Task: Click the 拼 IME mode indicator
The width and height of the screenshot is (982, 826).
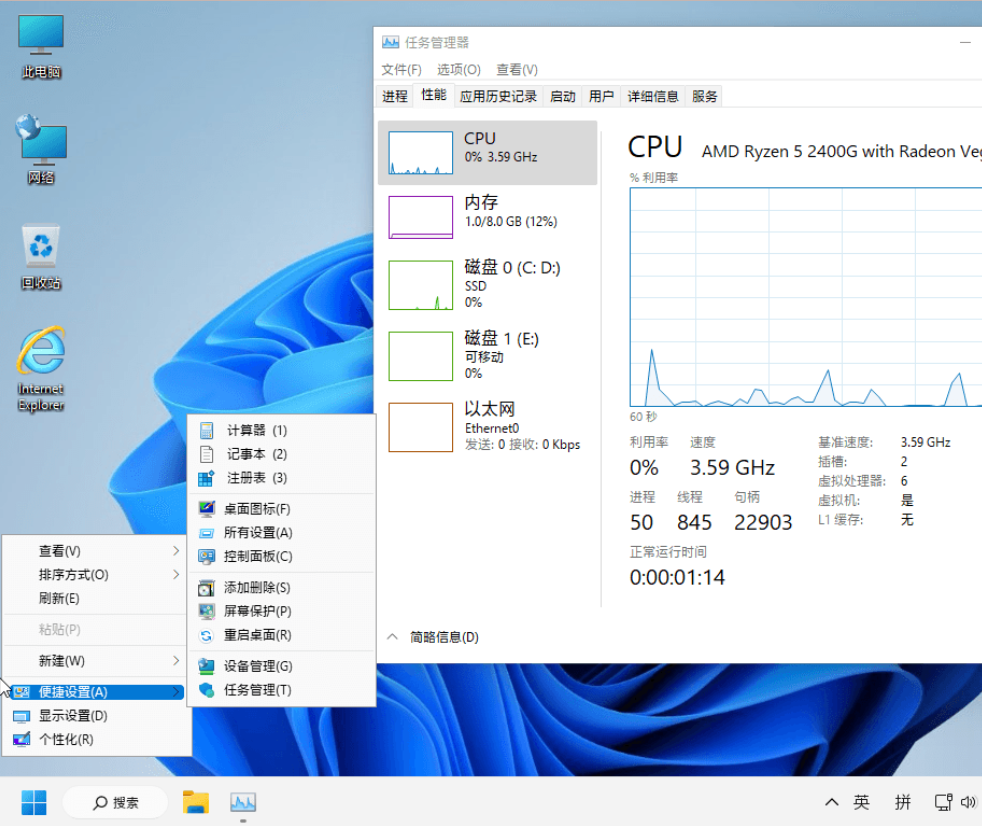Action: [902, 802]
